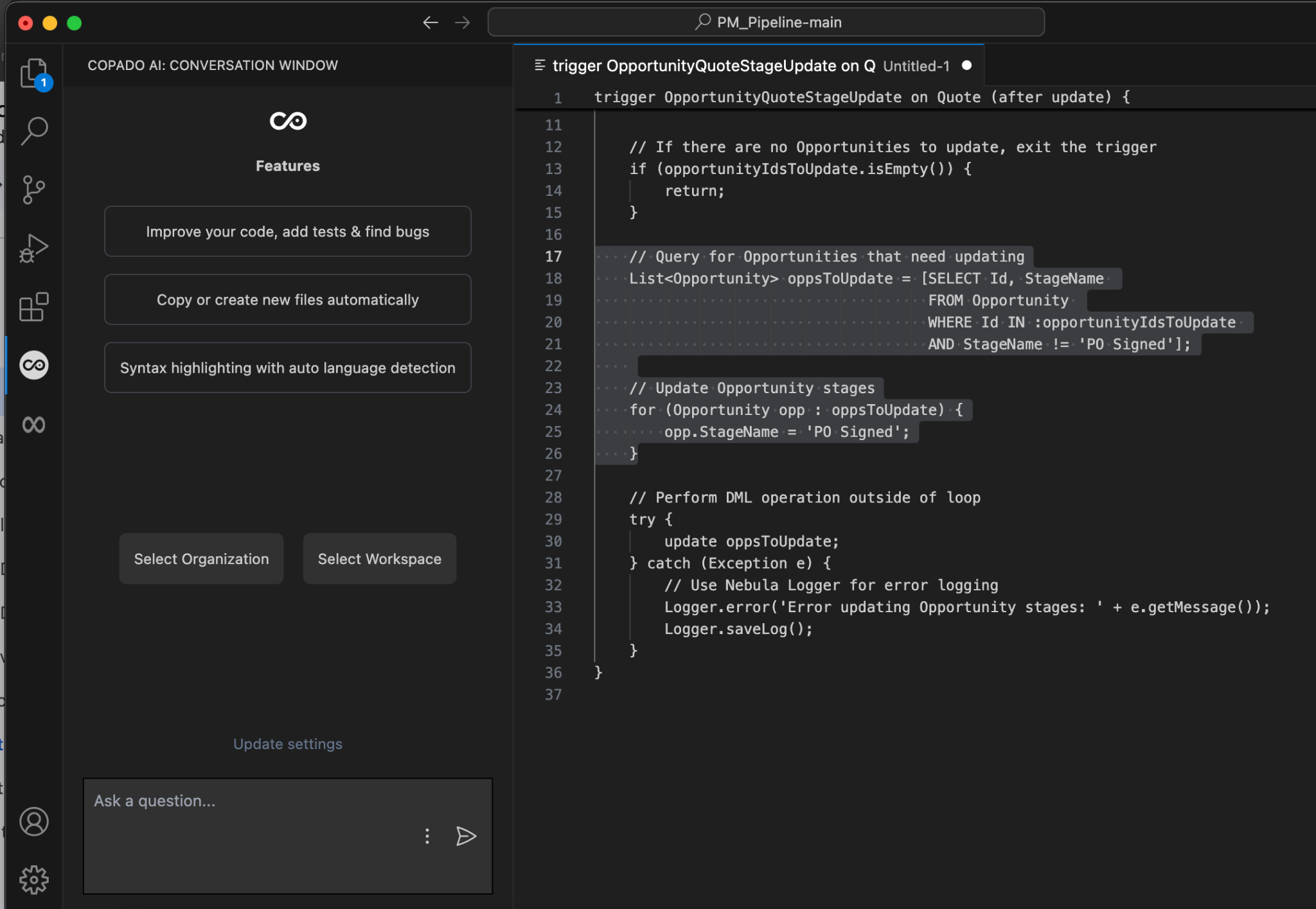This screenshot has width=1316, height=909.
Task: Select the Copado AI activity bar icon
Action: coord(34,365)
